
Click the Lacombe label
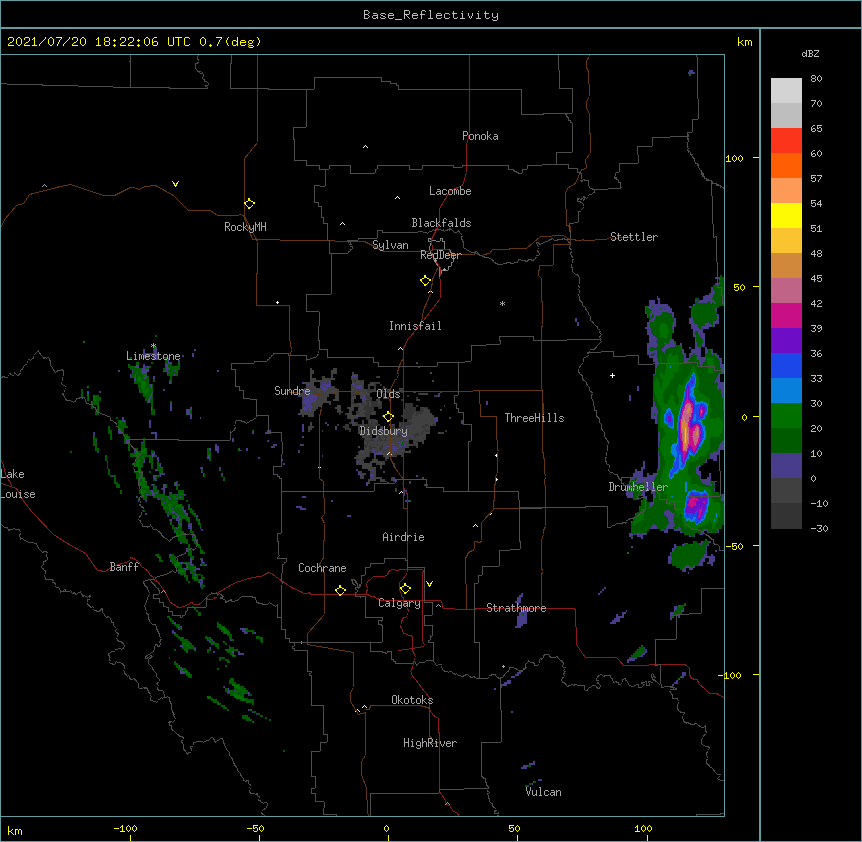[450, 191]
